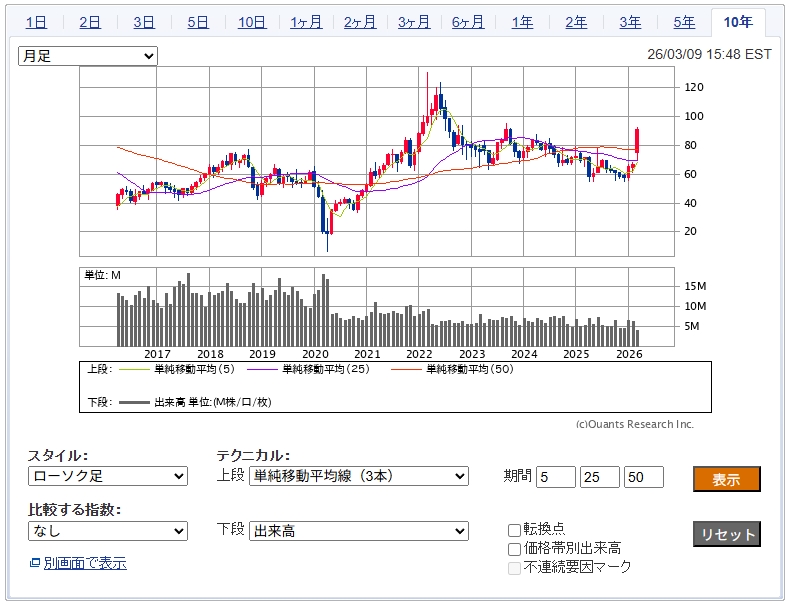Click the リセット button
The width and height of the screenshot is (789, 605).
coord(726,534)
